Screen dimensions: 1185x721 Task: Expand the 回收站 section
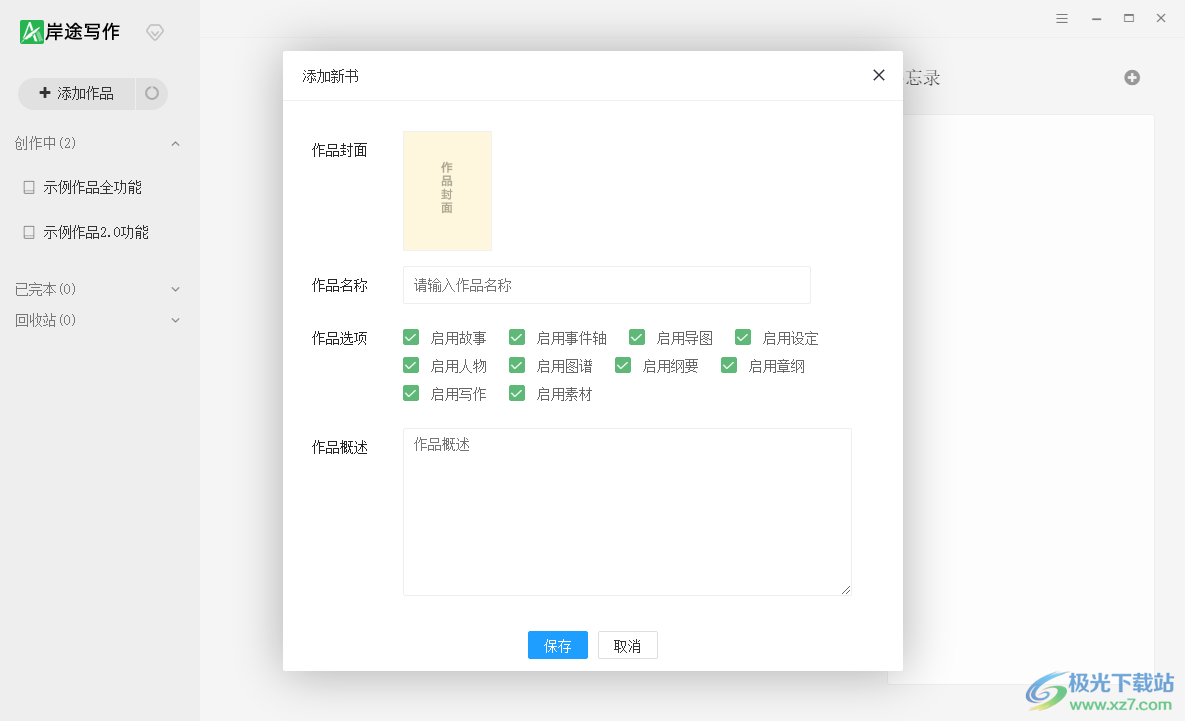(175, 320)
